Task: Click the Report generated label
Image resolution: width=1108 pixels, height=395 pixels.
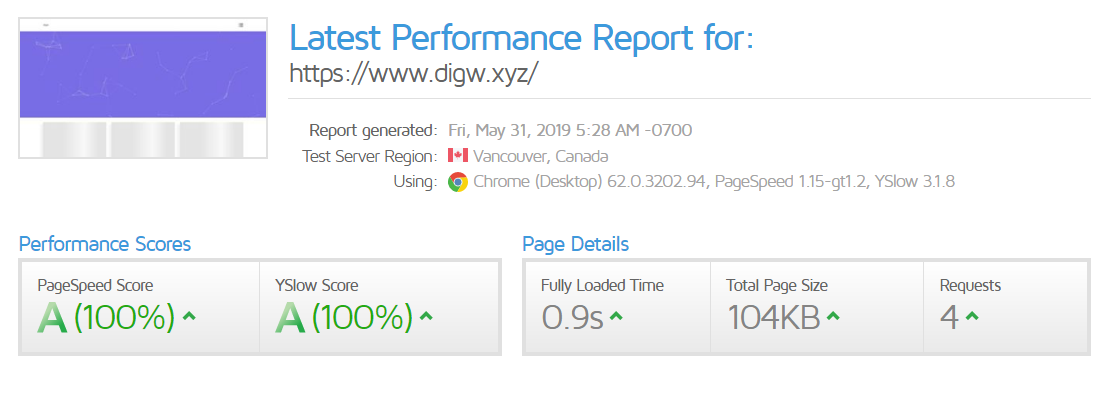Action: (373, 131)
